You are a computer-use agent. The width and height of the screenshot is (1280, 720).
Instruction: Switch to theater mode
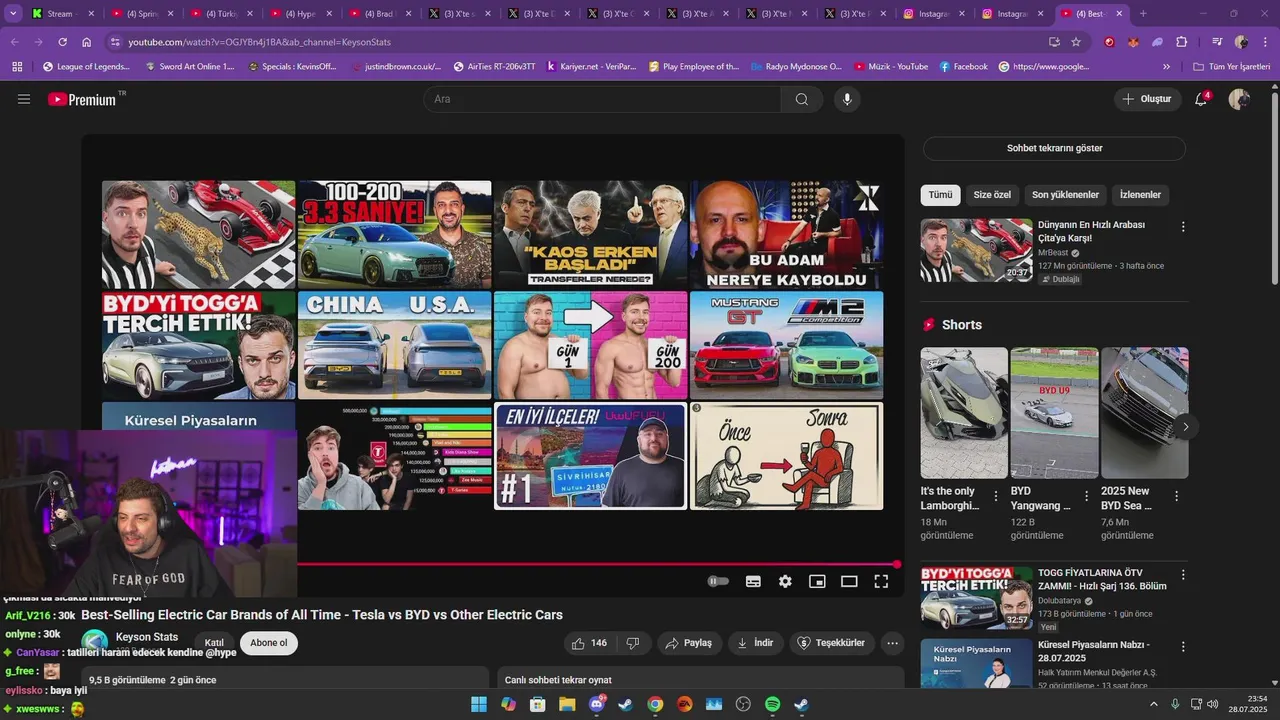point(849,581)
